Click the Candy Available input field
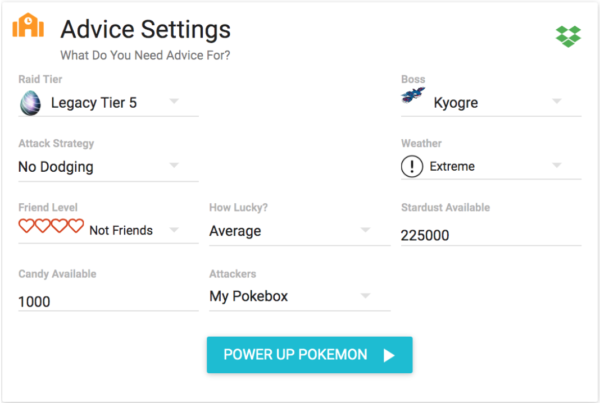Image resolution: width=600 pixels, height=403 pixels. coord(107,301)
